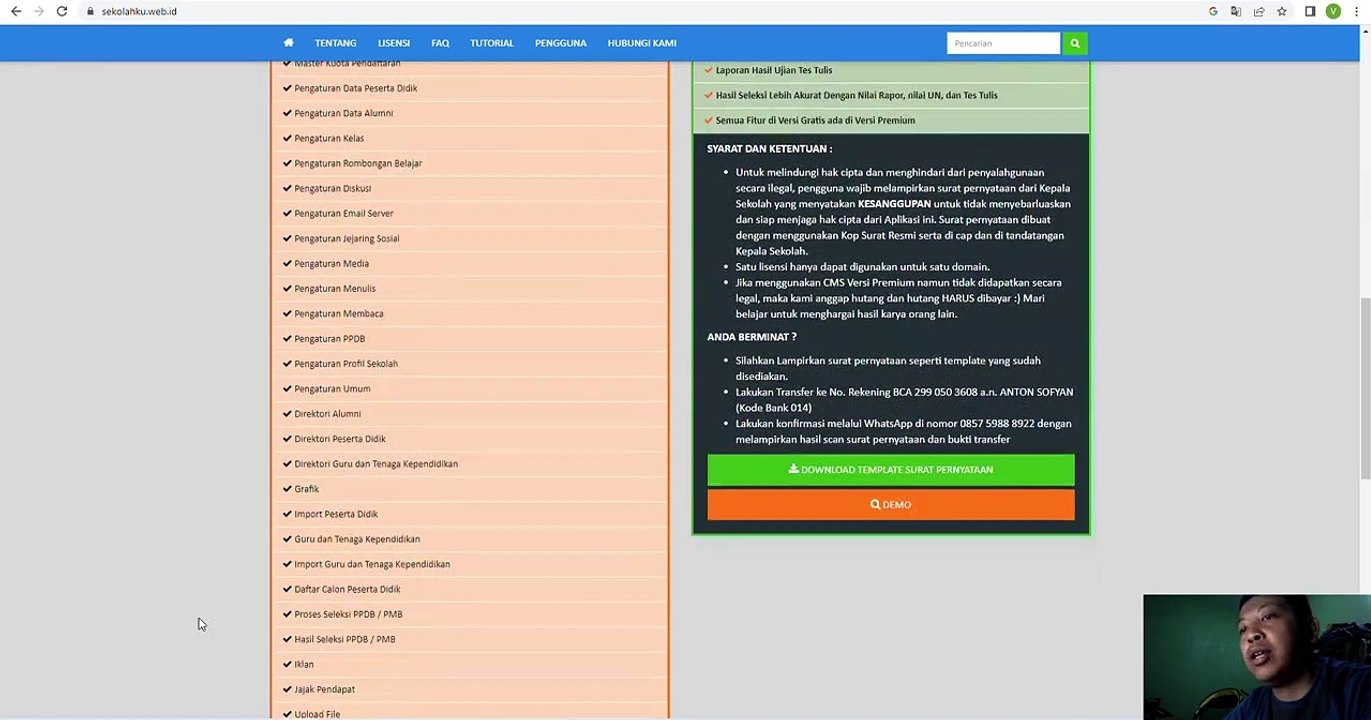Select 'Pengaturan Data Alumni' row

click(470, 113)
